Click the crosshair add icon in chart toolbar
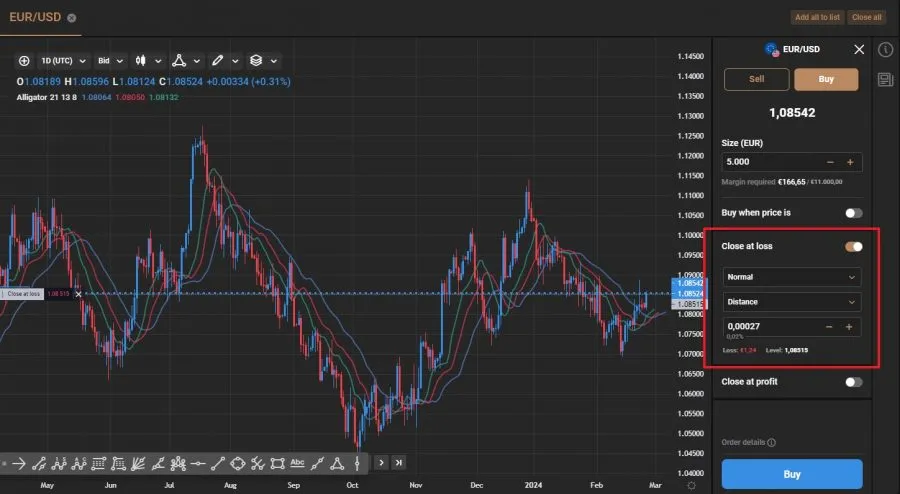The height and width of the screenshot is (494, 900). [24, 61]
